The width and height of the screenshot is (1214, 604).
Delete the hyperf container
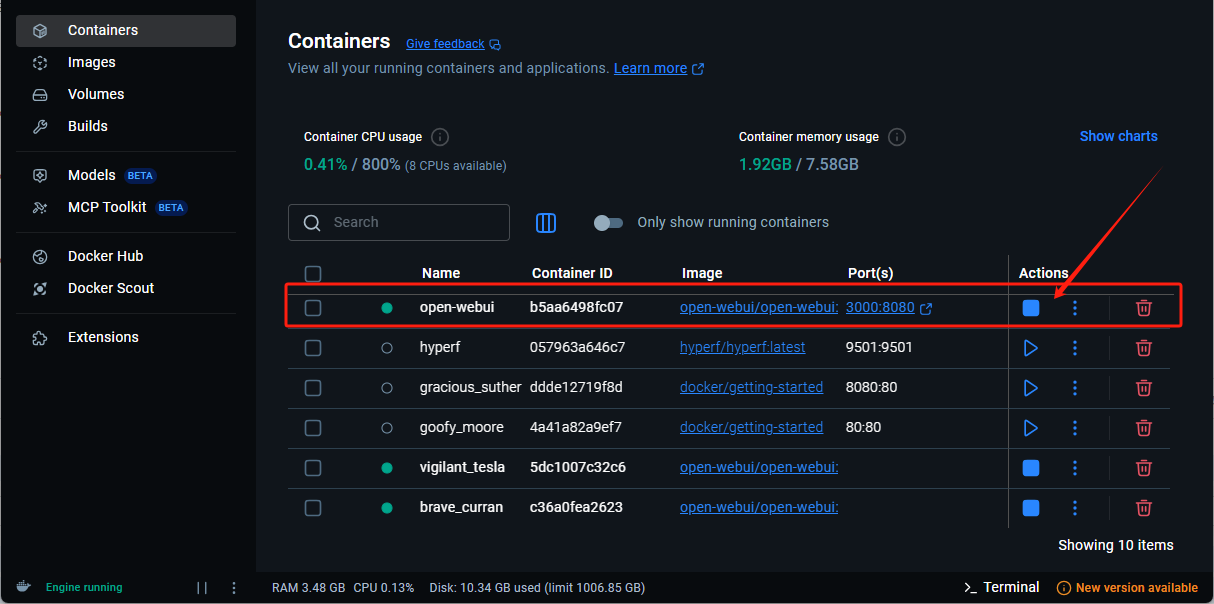point(1144,348)
